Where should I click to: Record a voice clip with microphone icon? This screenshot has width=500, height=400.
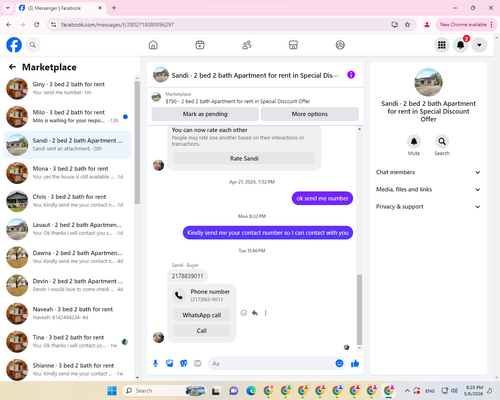[x=155, y=363]
